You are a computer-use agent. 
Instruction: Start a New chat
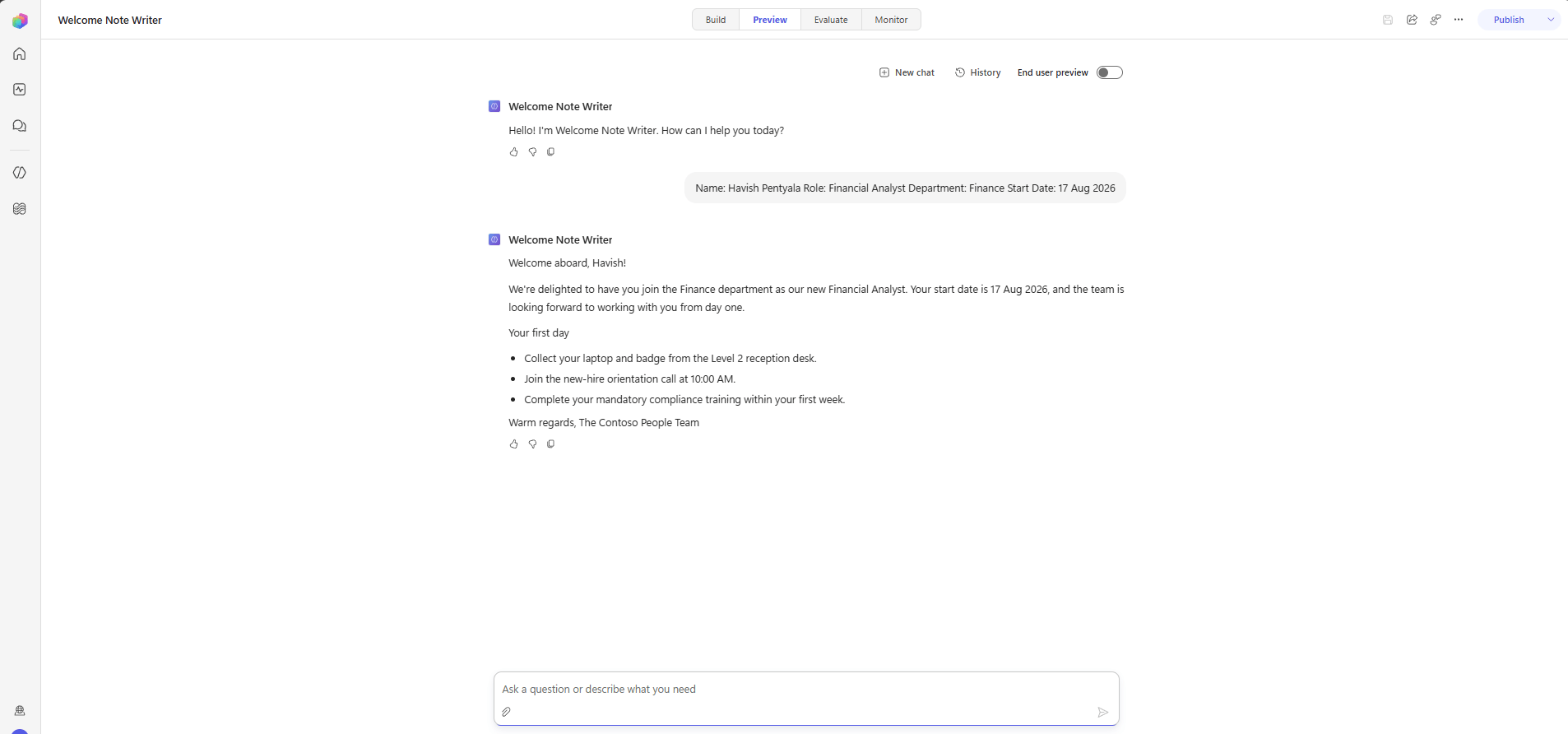907,72
